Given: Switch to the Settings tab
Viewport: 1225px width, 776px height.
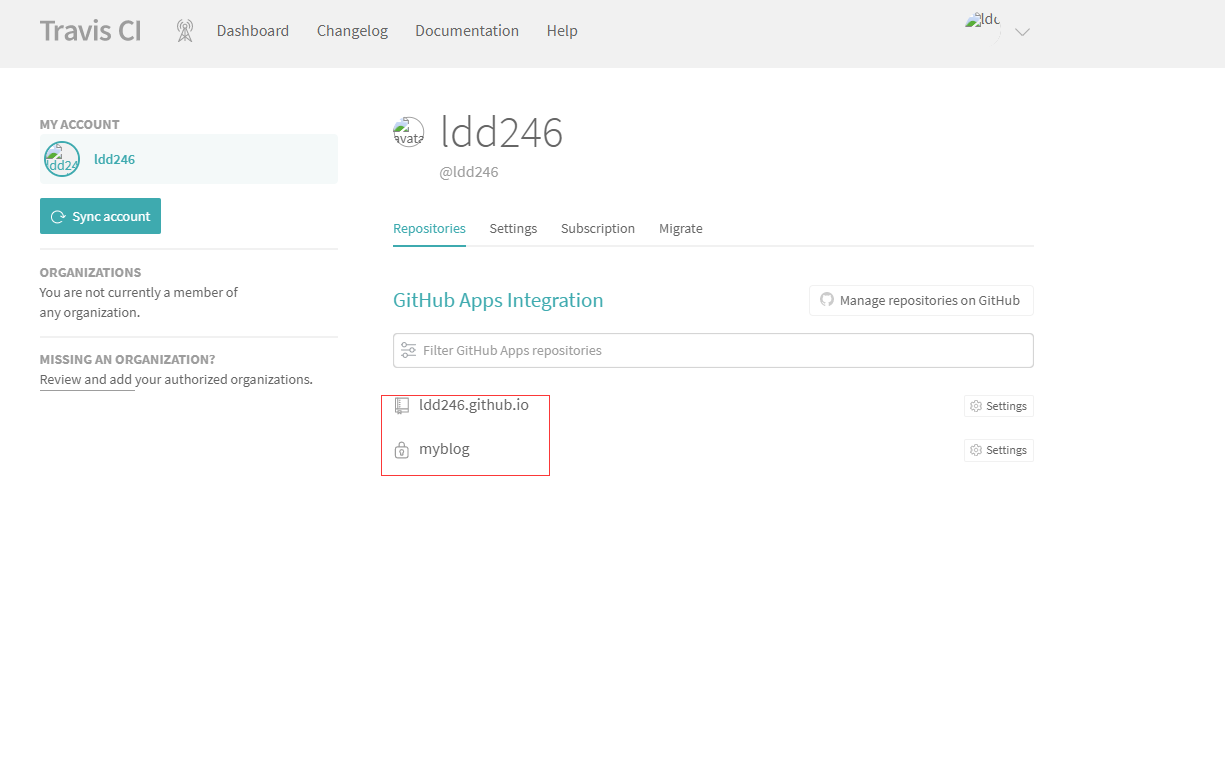Looking at the screenshot, I should [x=513, y=228].
